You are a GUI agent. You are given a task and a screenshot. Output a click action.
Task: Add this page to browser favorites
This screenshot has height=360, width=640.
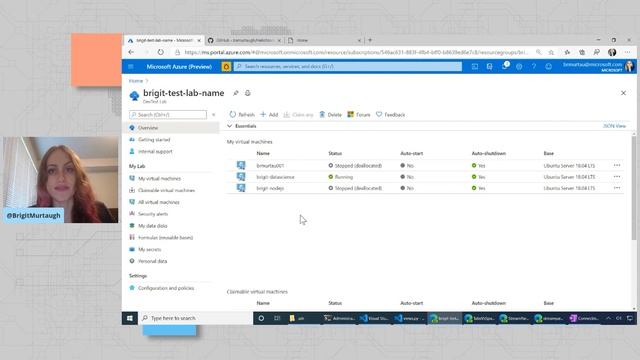(x=551, y=52)
